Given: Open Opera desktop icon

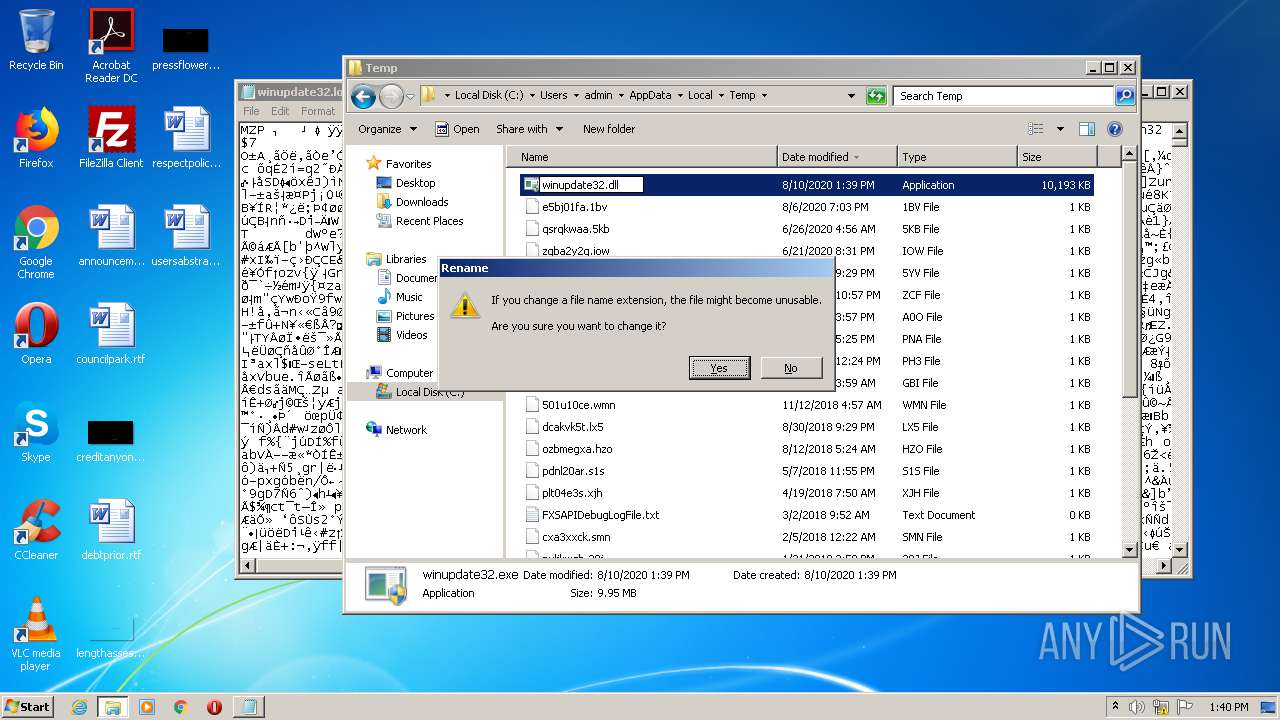Looking at the screenshot, I should pos(36,334).
